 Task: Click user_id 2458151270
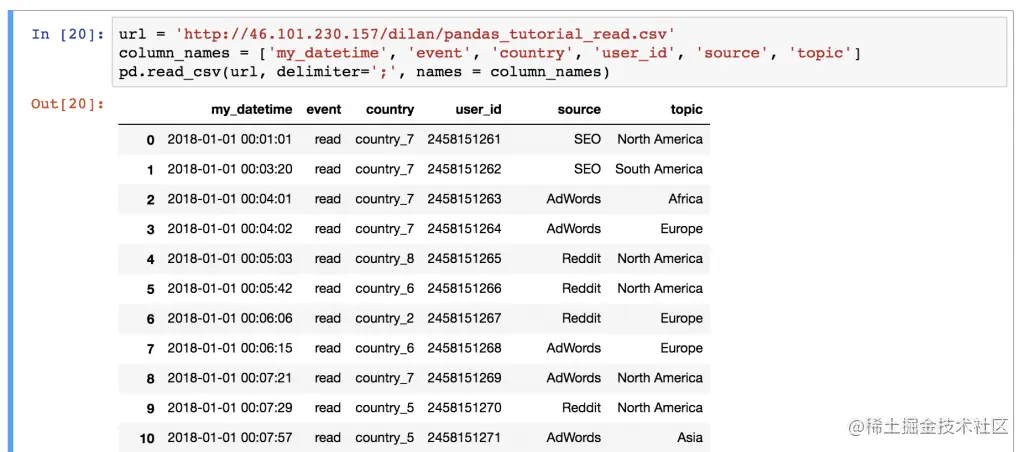point(464,408)
